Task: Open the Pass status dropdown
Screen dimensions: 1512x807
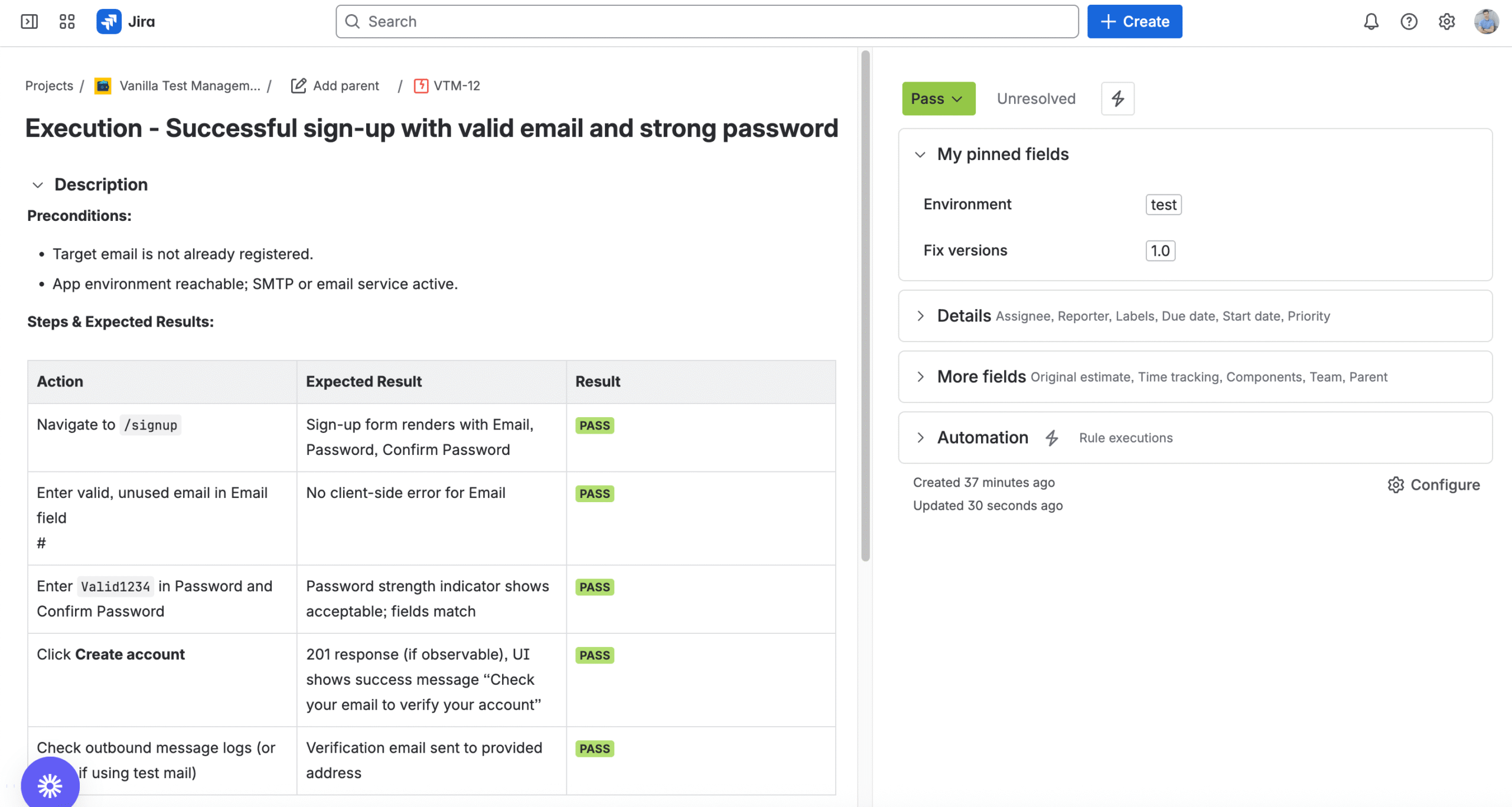Action: 938,99
